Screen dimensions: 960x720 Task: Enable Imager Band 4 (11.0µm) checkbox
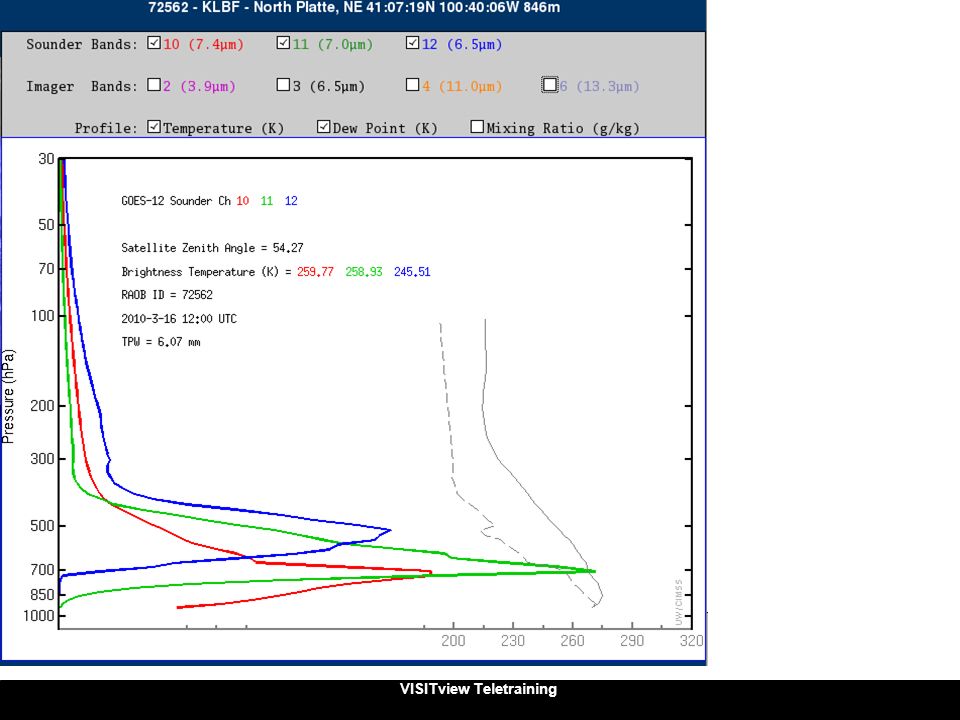pos(413,84)
